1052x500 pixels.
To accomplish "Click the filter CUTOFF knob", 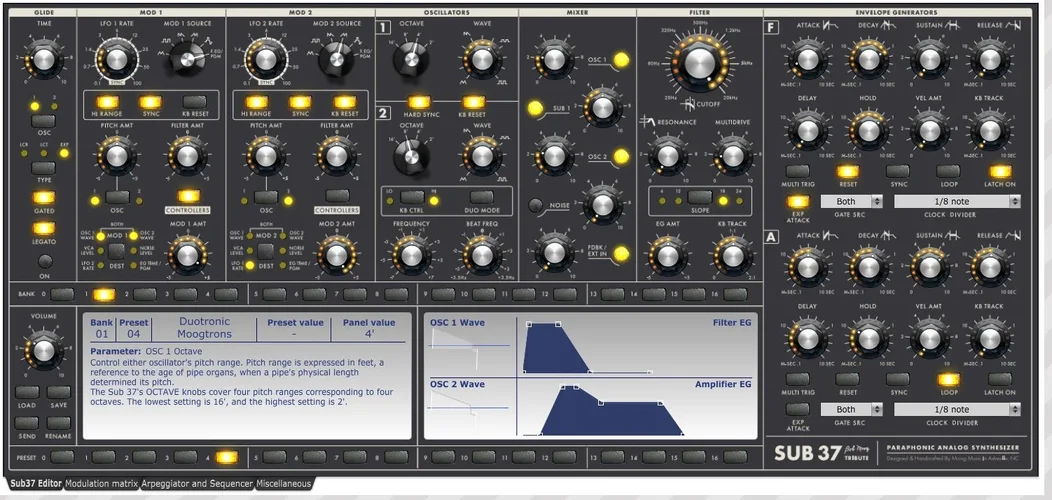I will [699, 62].
